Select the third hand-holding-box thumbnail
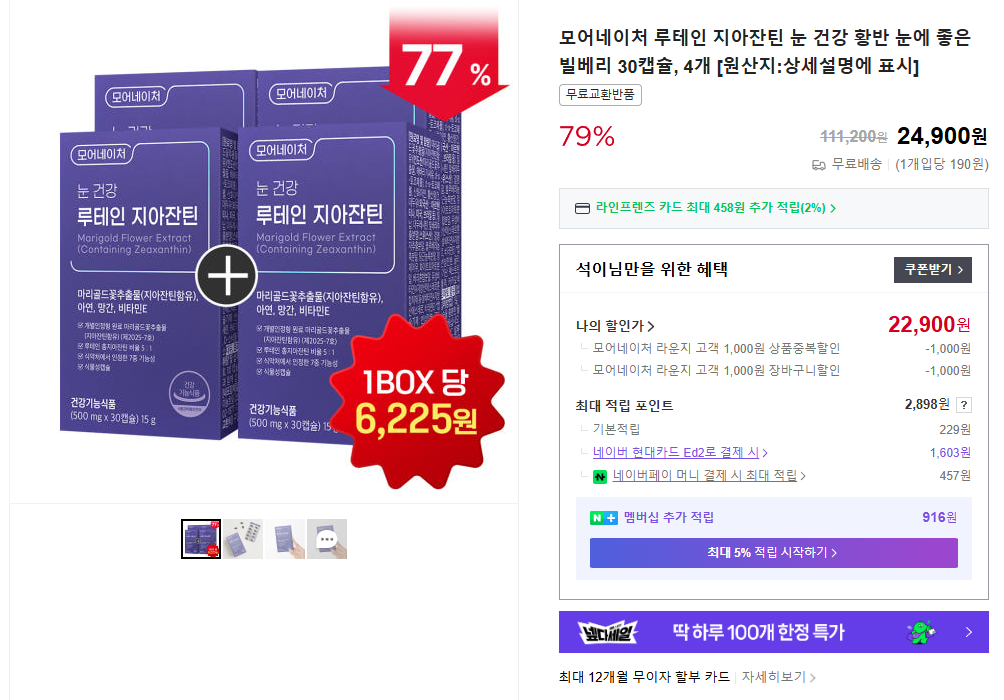 (285, 539)
